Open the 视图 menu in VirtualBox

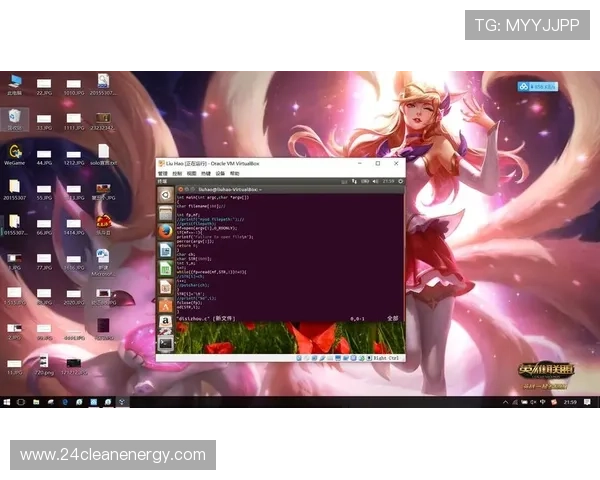pos(191,173)
